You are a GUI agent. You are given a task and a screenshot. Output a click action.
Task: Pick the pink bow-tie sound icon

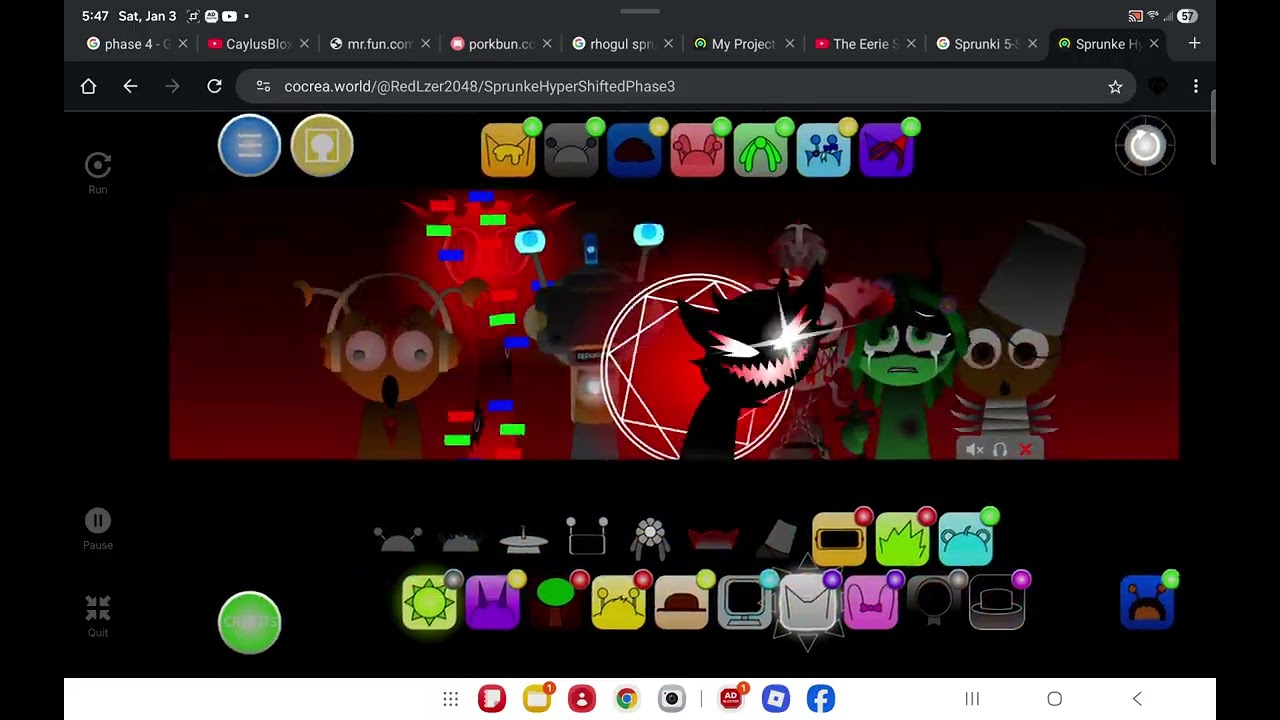point(870,602)
